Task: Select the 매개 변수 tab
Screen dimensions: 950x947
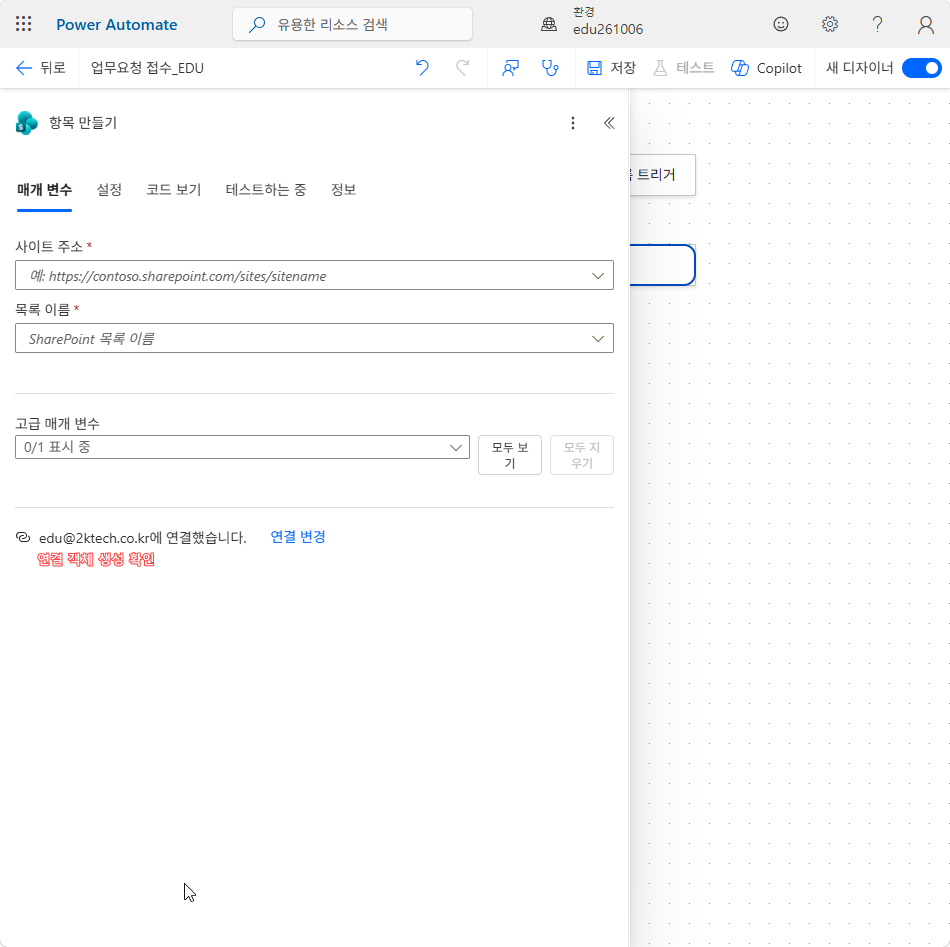Action: pyautogui.click(x=44, y=190)
